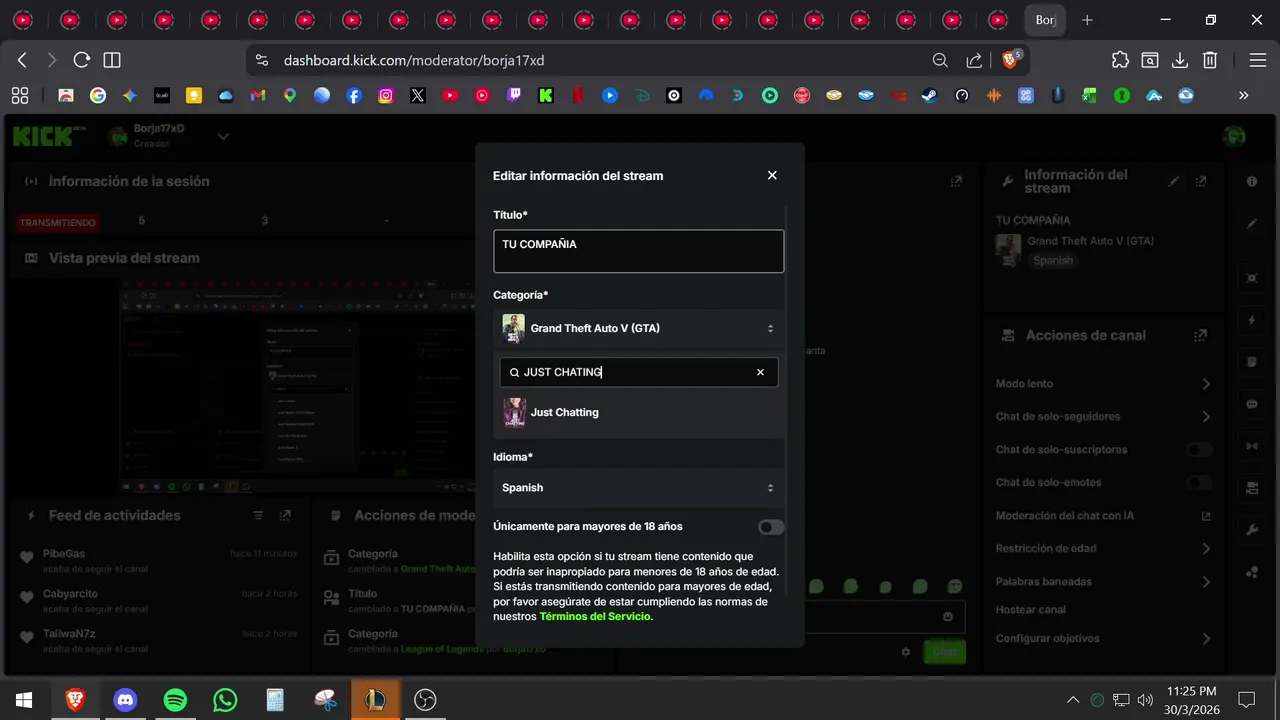Click the green Chat send button
This screenshot has width=1280, height=720.
coord(945,651)
